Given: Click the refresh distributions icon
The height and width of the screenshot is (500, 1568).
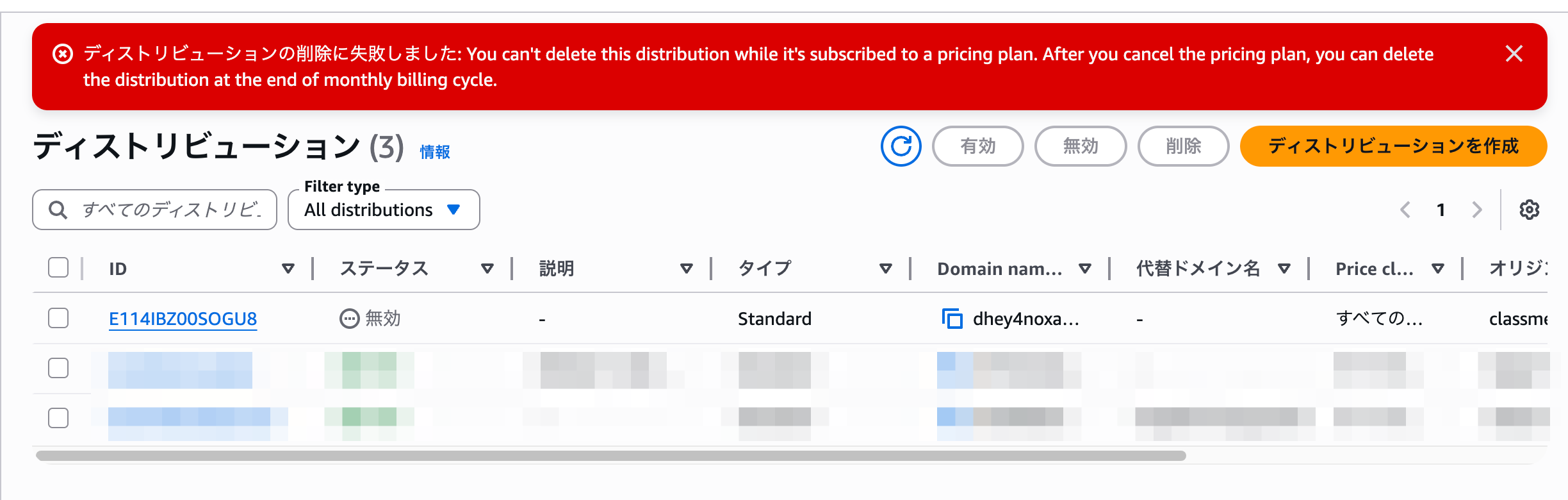Looking at the screenshot, I should 901,146.
